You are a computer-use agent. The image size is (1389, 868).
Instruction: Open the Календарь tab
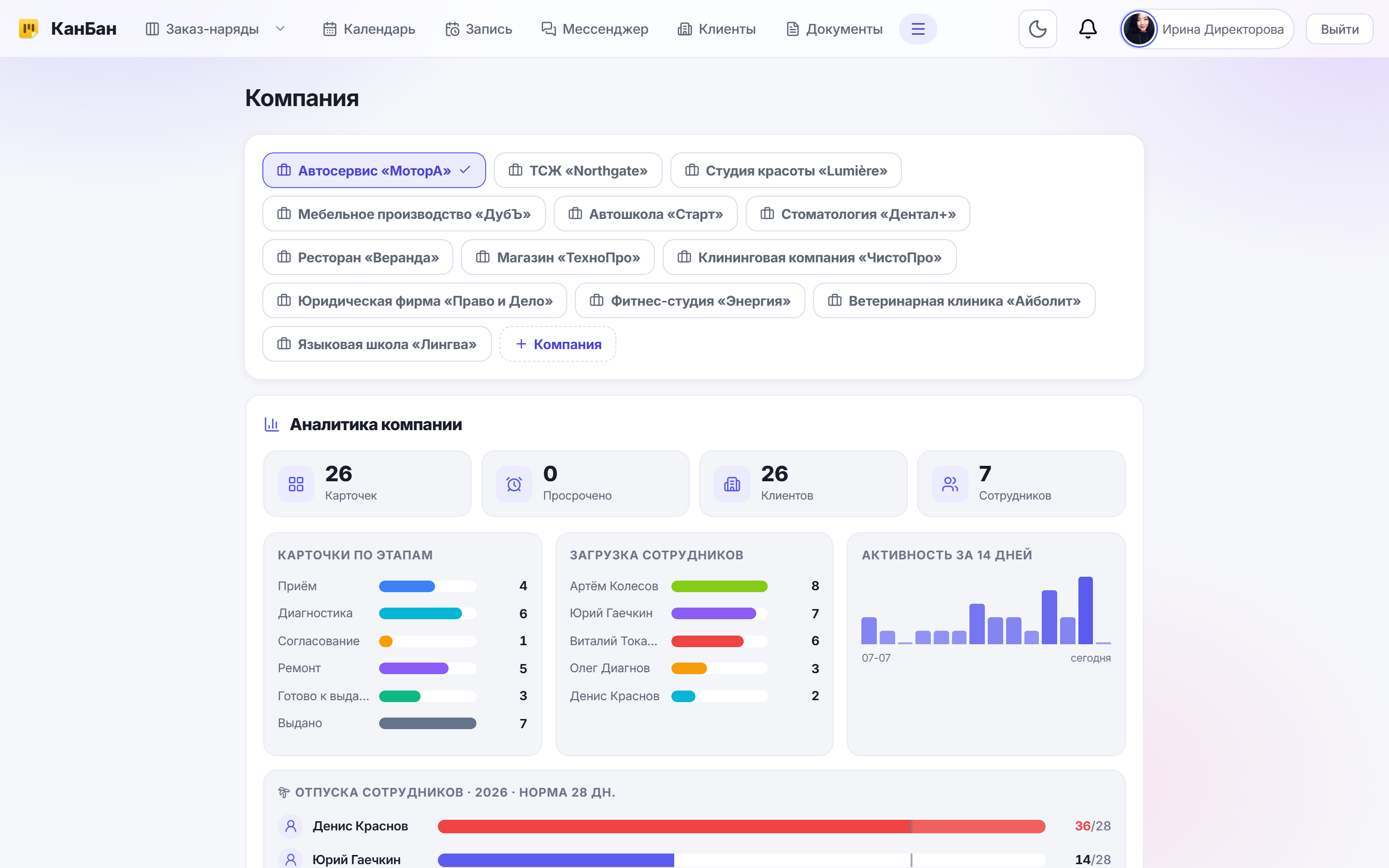[x=369, y=29]
